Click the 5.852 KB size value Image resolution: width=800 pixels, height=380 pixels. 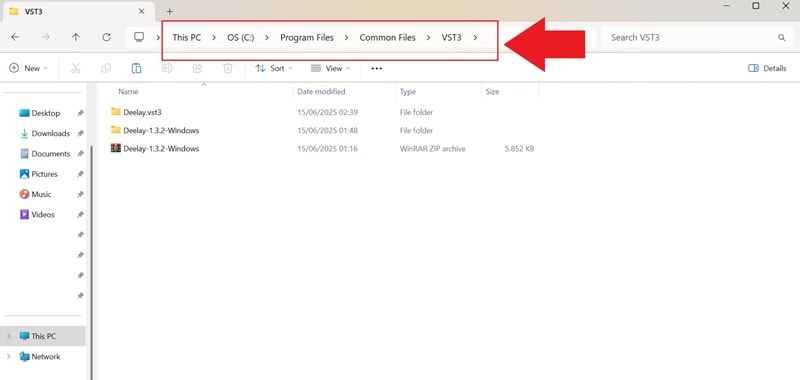click(x=518, y=149)
